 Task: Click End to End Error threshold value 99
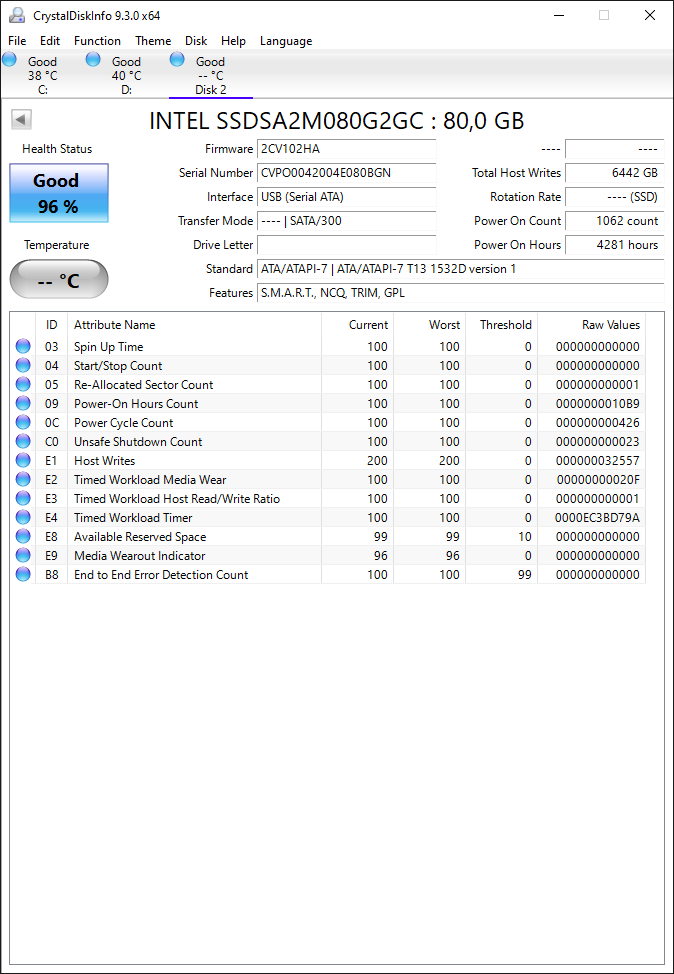[x=525, y=575]
